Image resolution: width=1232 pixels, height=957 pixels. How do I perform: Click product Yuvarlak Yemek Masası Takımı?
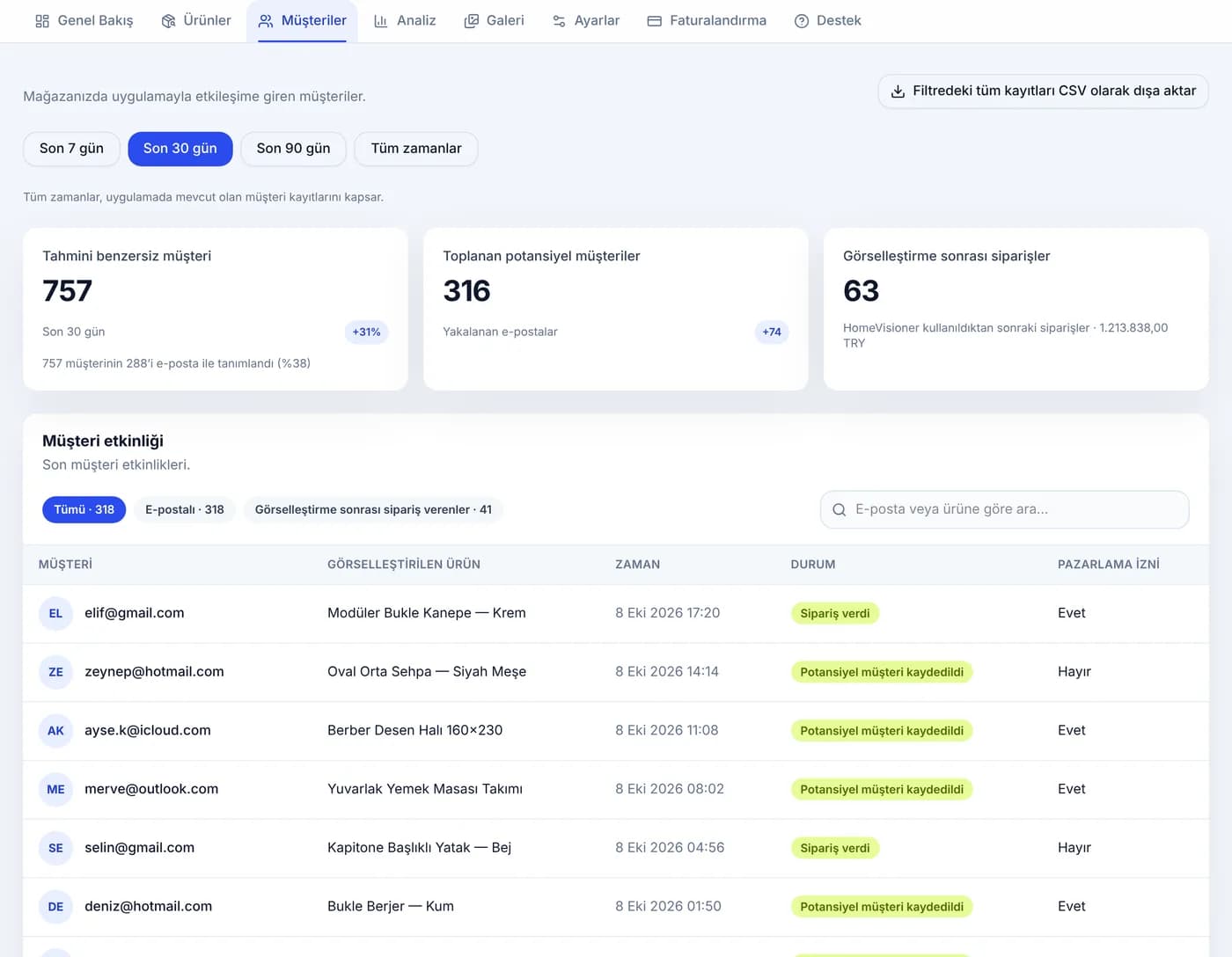425,789
